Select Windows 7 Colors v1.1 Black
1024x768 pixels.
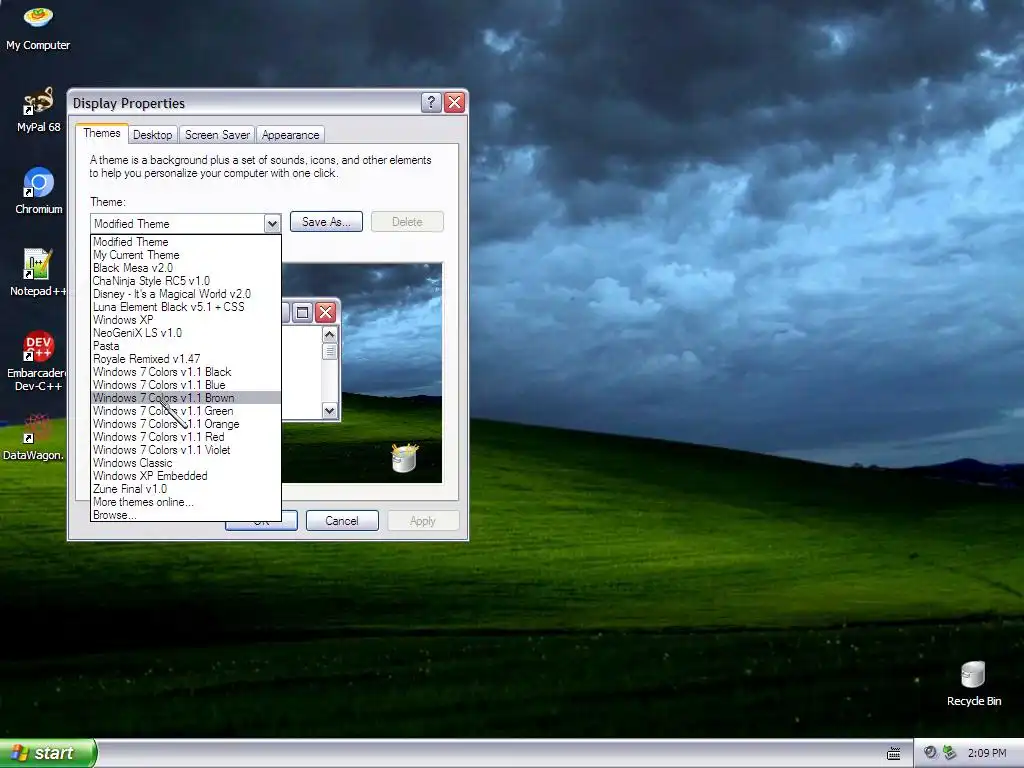(x=185, y=372)
